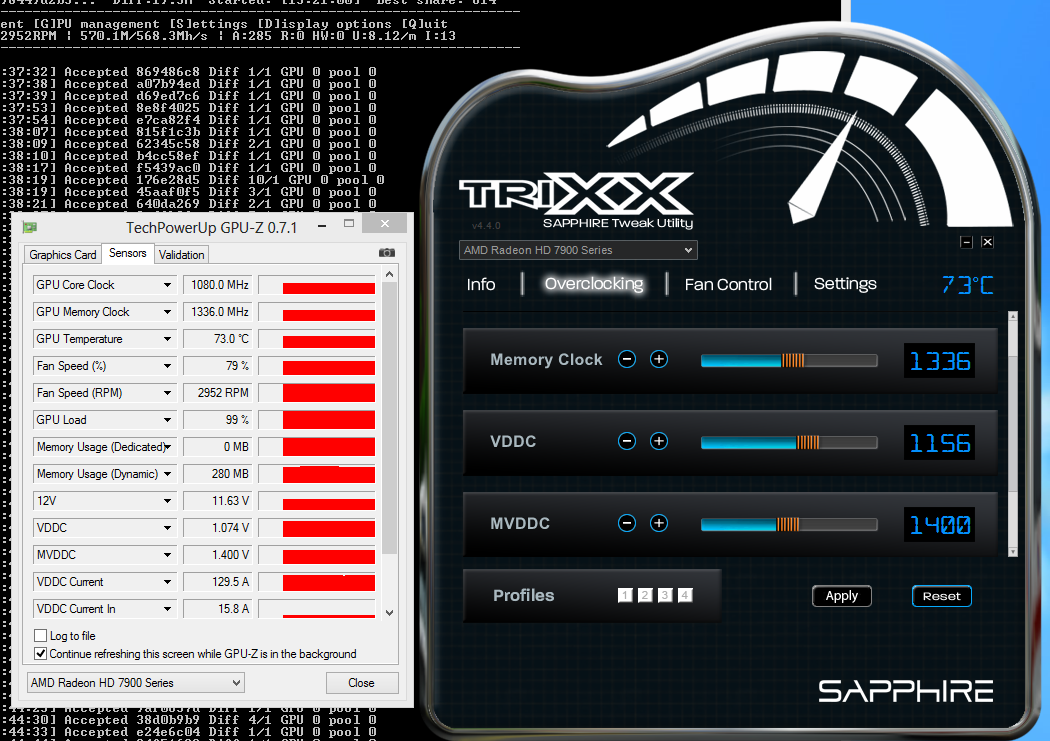
Task: Open the GPU Temperature sensor dropdown
Action: (167, 339)
